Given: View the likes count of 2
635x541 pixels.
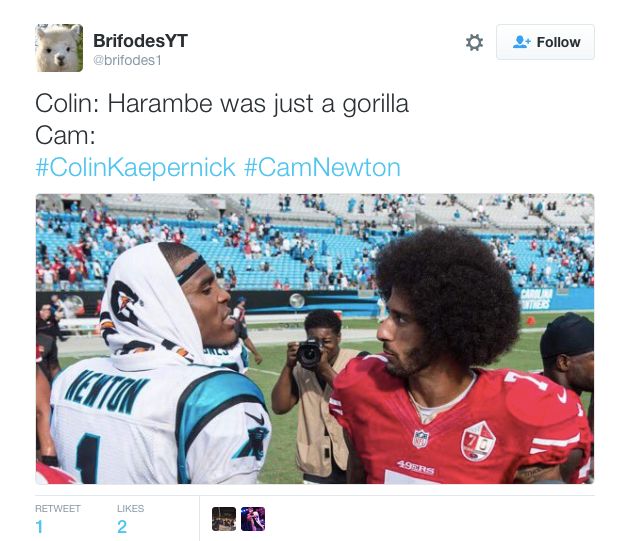Looking at the screenshot, I should (x=122, y=526).
